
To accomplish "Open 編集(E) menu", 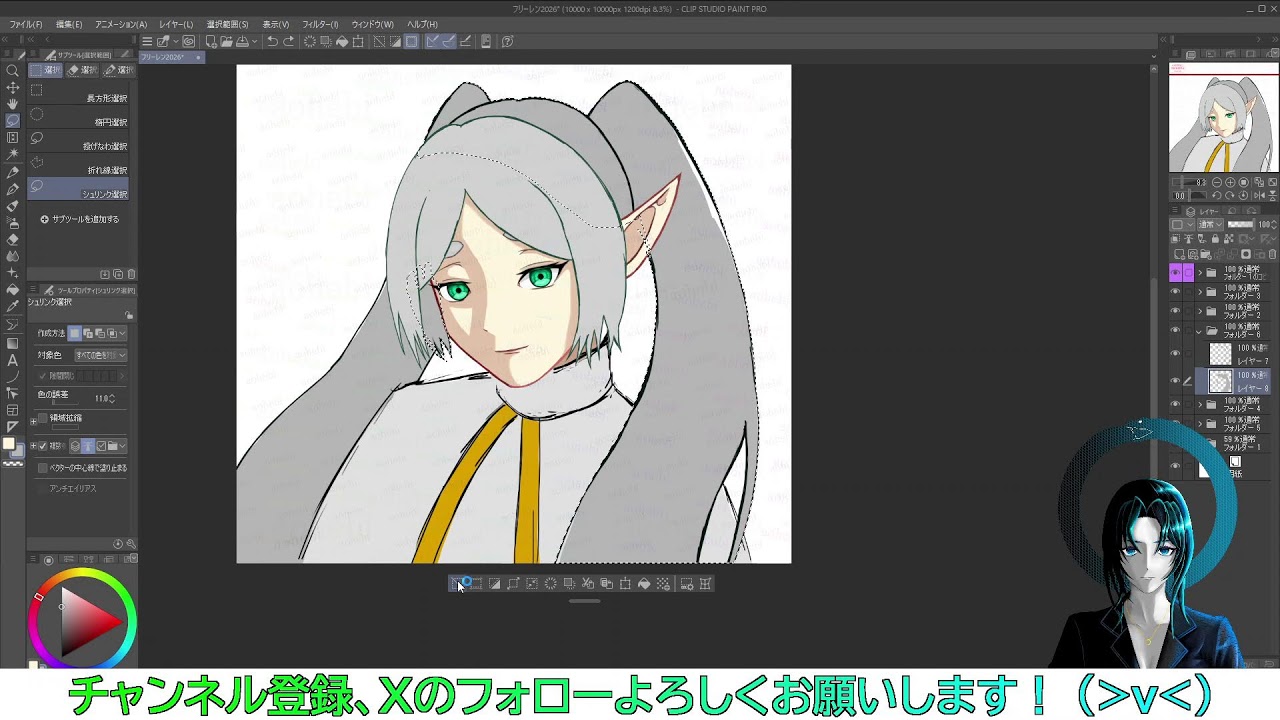I will (x=69, y=24).
